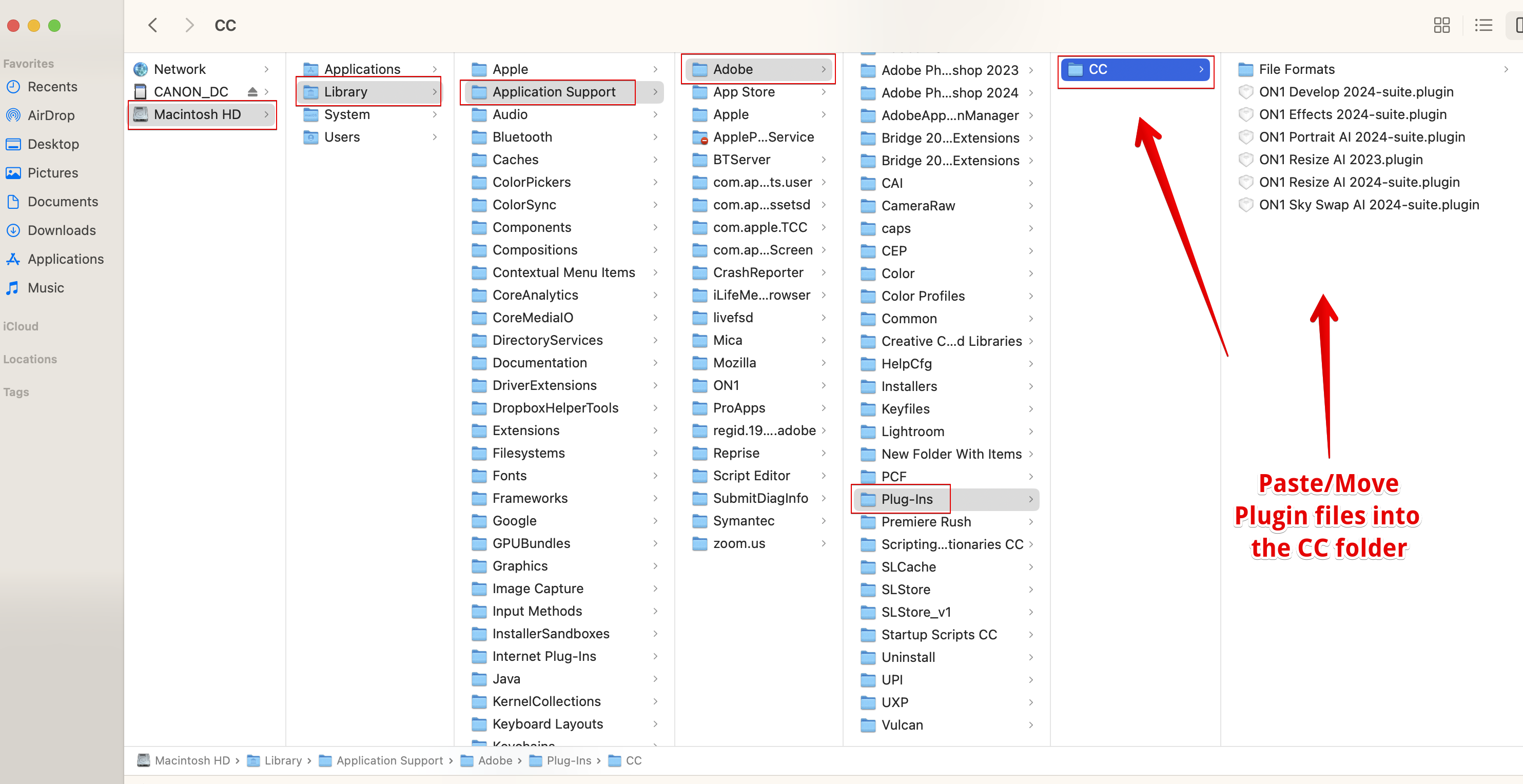Expand the Lightroom folder
1523x784 pixels.
(x=912, y=431)
